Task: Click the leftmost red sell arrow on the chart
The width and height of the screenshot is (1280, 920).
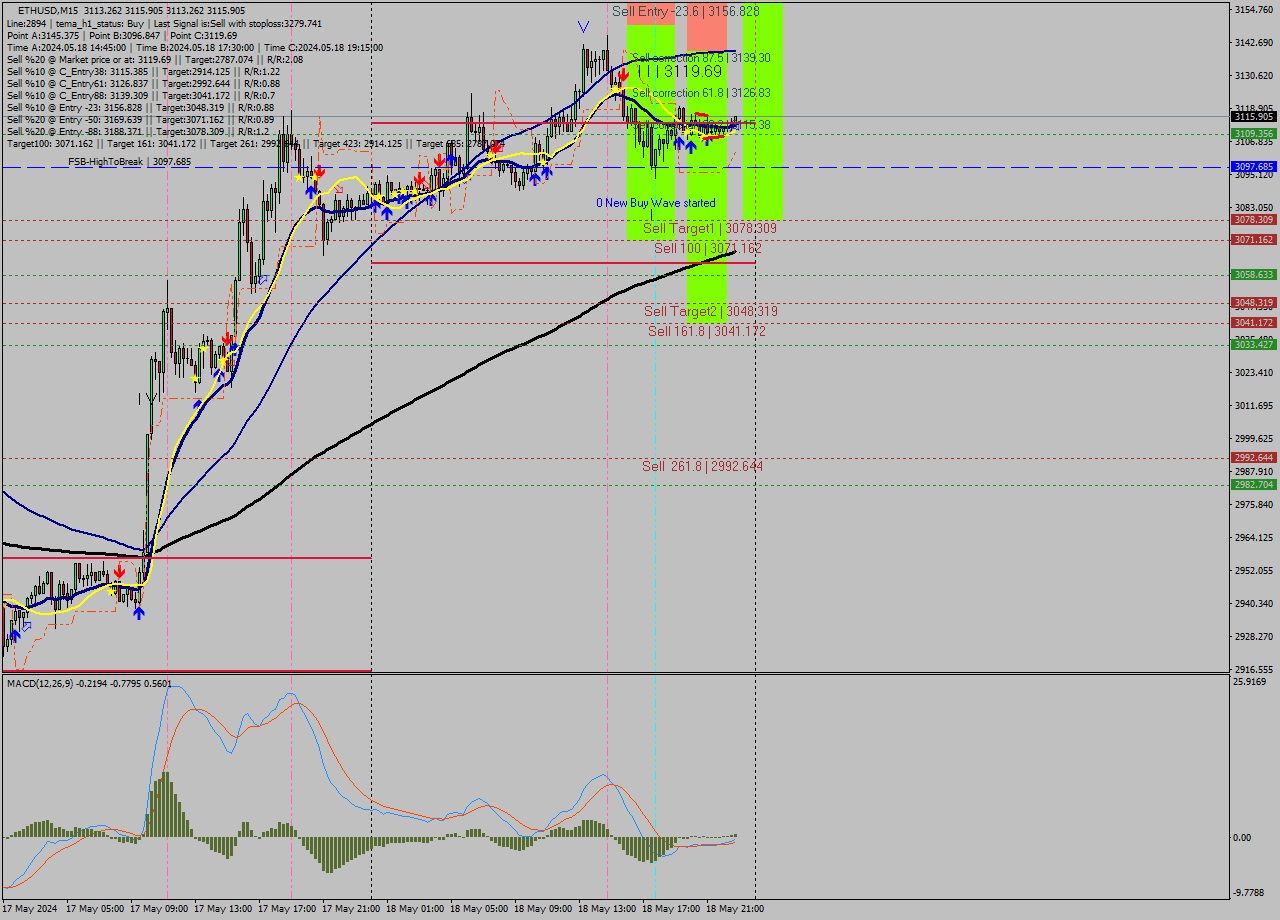Action: 119,570
